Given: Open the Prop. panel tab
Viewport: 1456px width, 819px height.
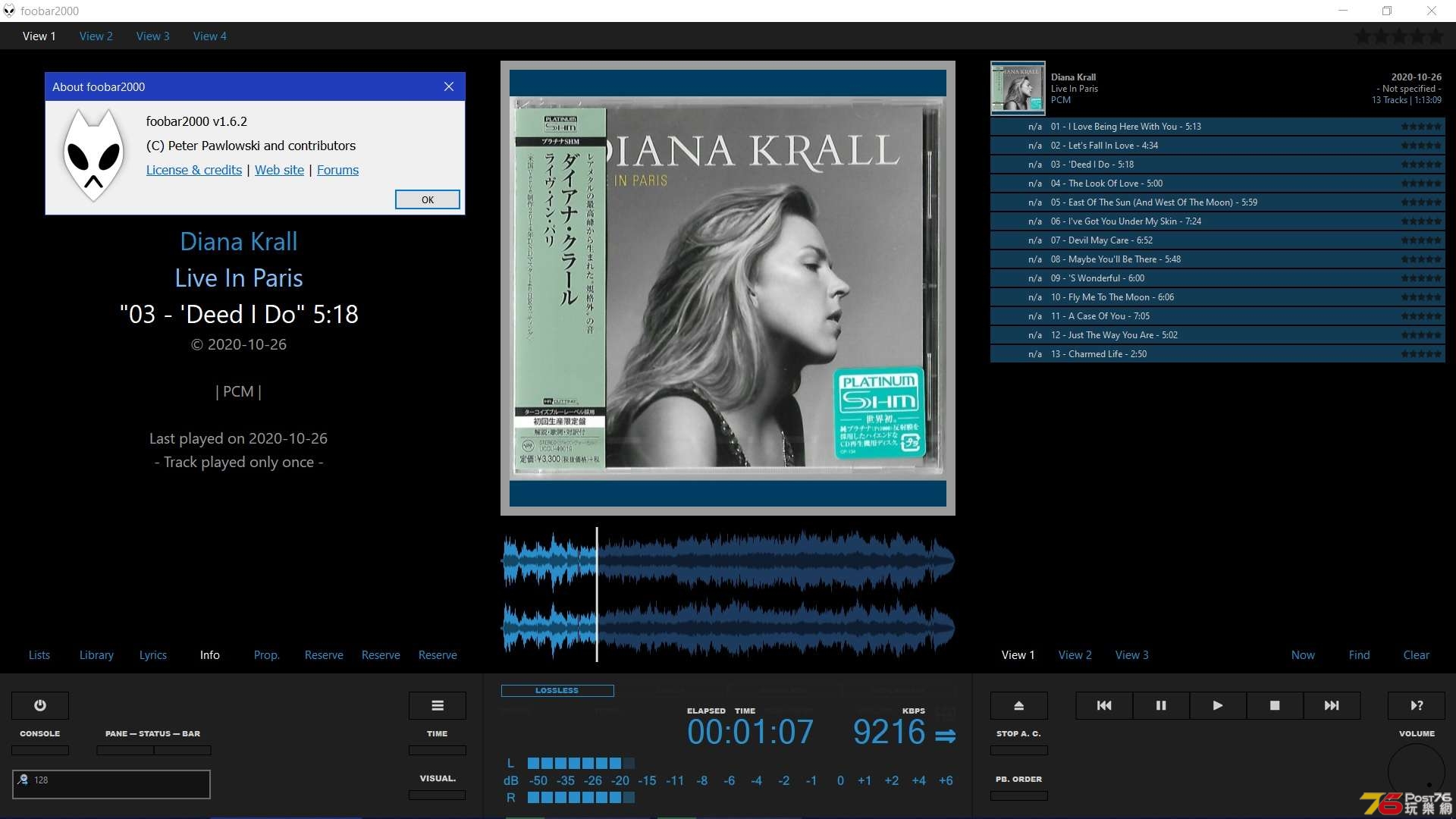Looking at the screenshot, I should [266, 655].
